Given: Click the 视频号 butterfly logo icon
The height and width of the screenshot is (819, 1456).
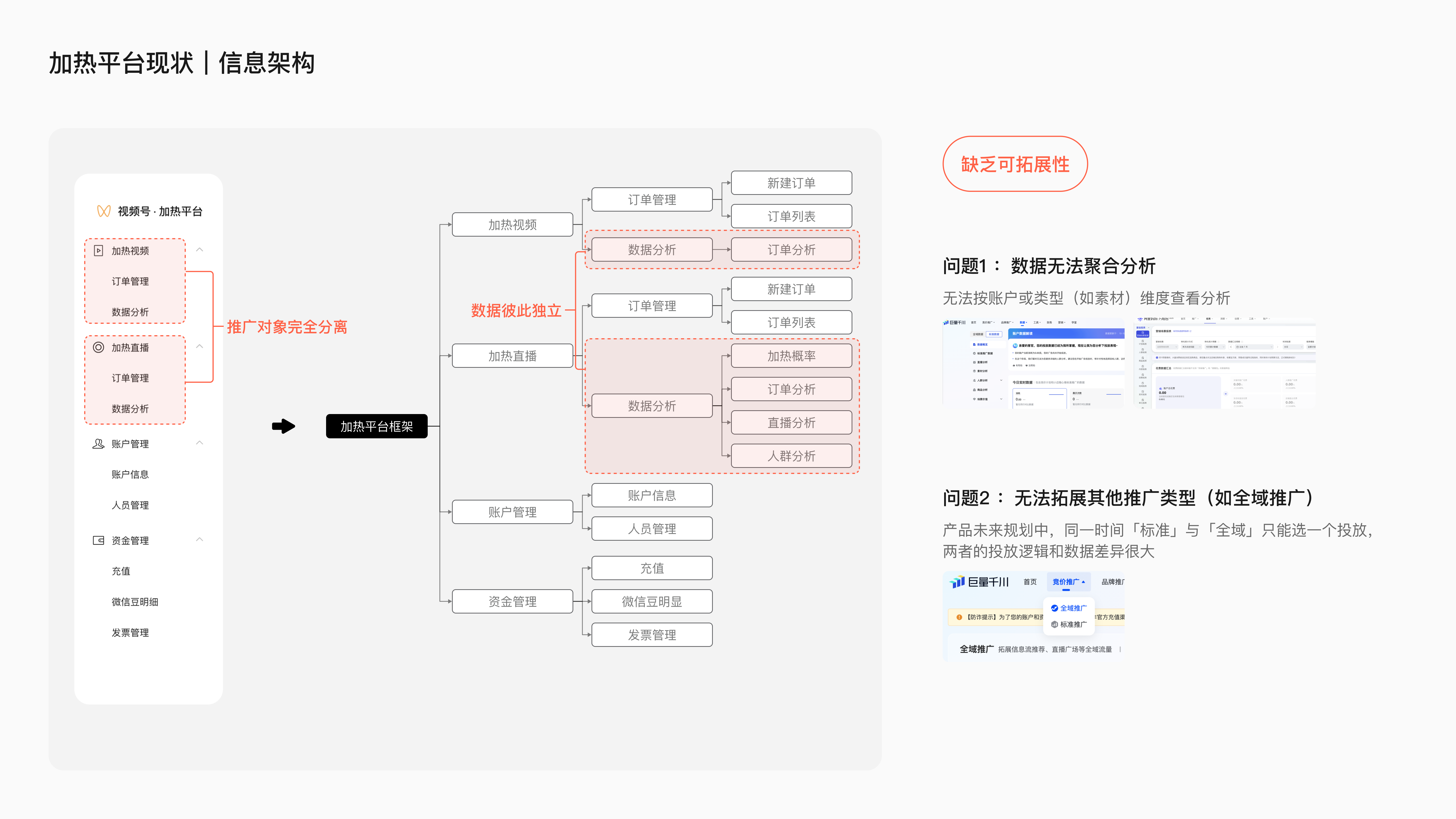Looking at the screenshot, I should point(104,211).
